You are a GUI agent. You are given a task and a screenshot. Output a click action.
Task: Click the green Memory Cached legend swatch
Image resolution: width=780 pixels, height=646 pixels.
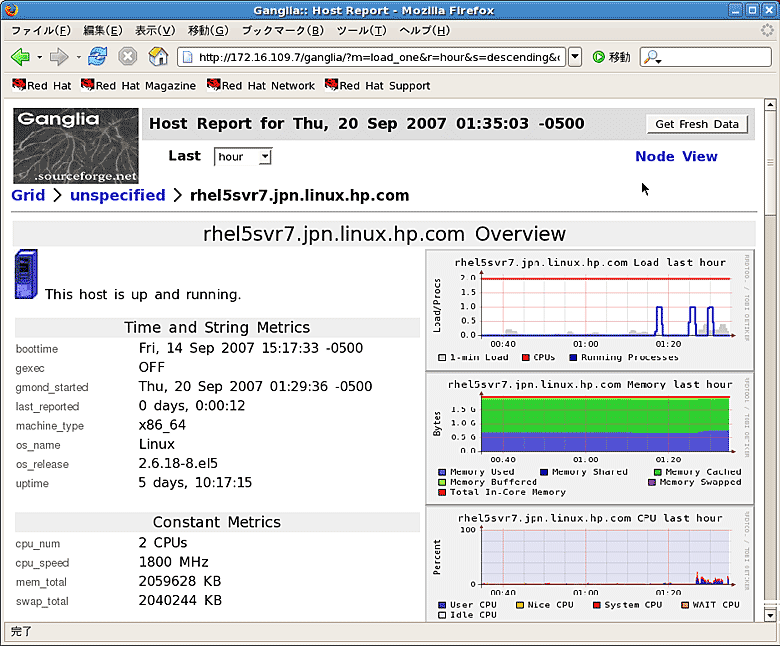658,472
